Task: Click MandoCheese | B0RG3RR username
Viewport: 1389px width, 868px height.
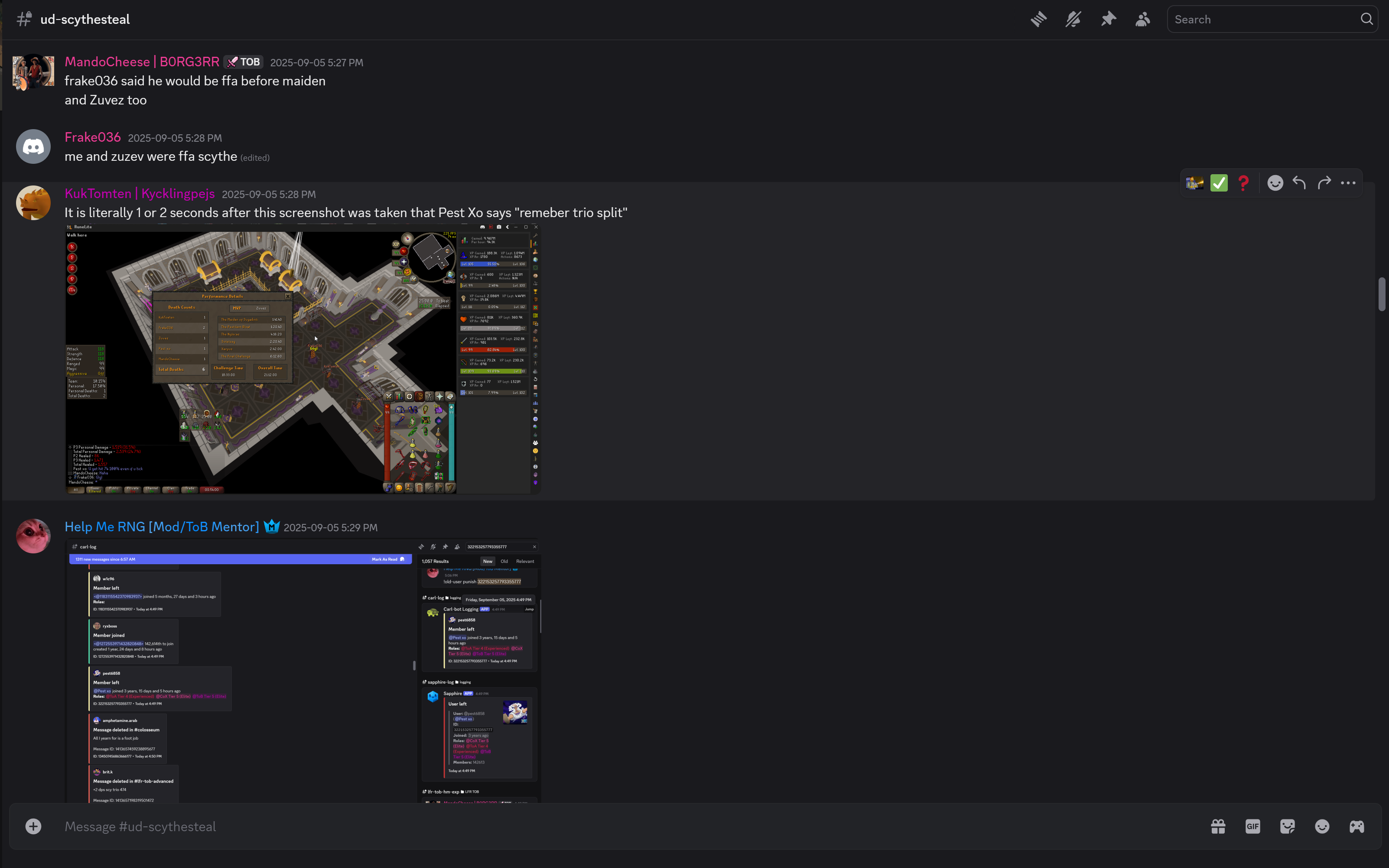Action: 142,62
